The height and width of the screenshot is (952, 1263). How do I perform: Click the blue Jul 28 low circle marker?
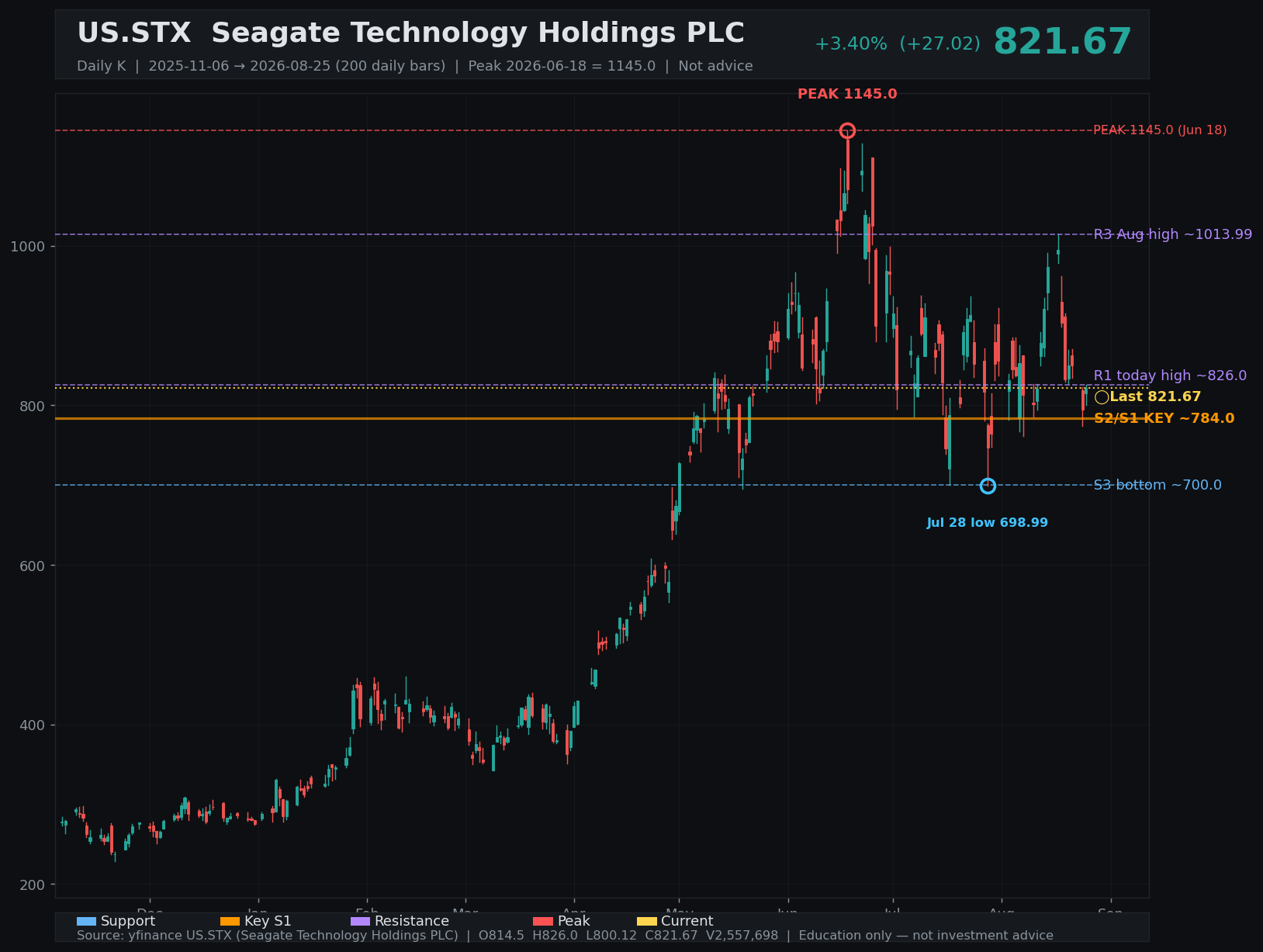pos(988,486)
